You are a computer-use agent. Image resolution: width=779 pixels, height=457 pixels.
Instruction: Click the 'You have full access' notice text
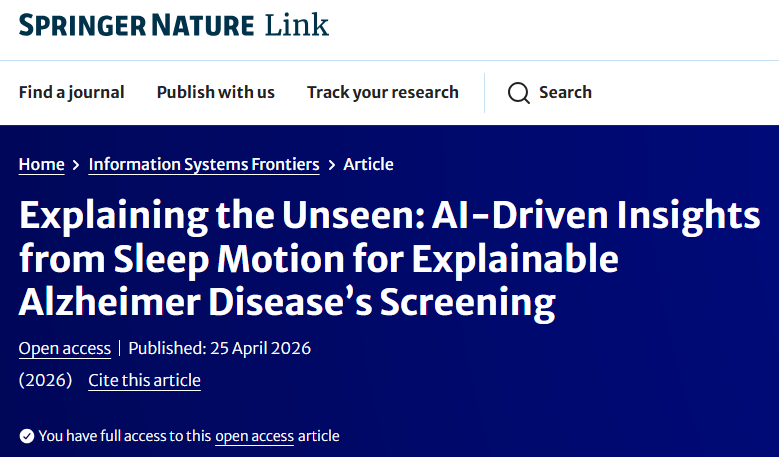pyautogui.click(x=125, y=436)
